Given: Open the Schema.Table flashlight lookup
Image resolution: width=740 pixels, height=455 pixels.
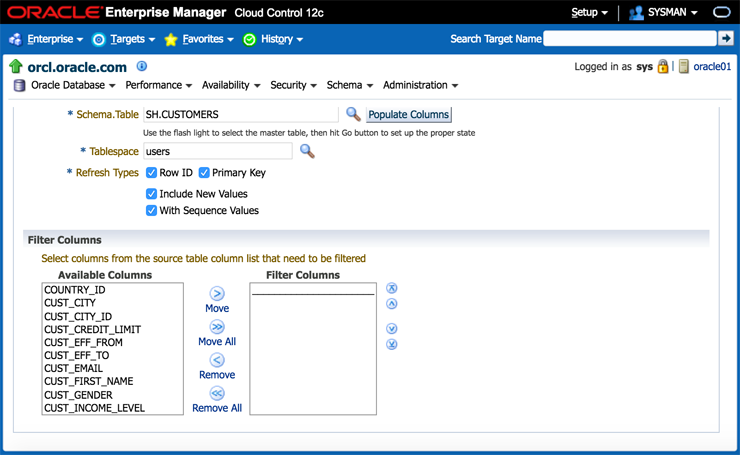Looking at the screenshot, I should [353, 114].
